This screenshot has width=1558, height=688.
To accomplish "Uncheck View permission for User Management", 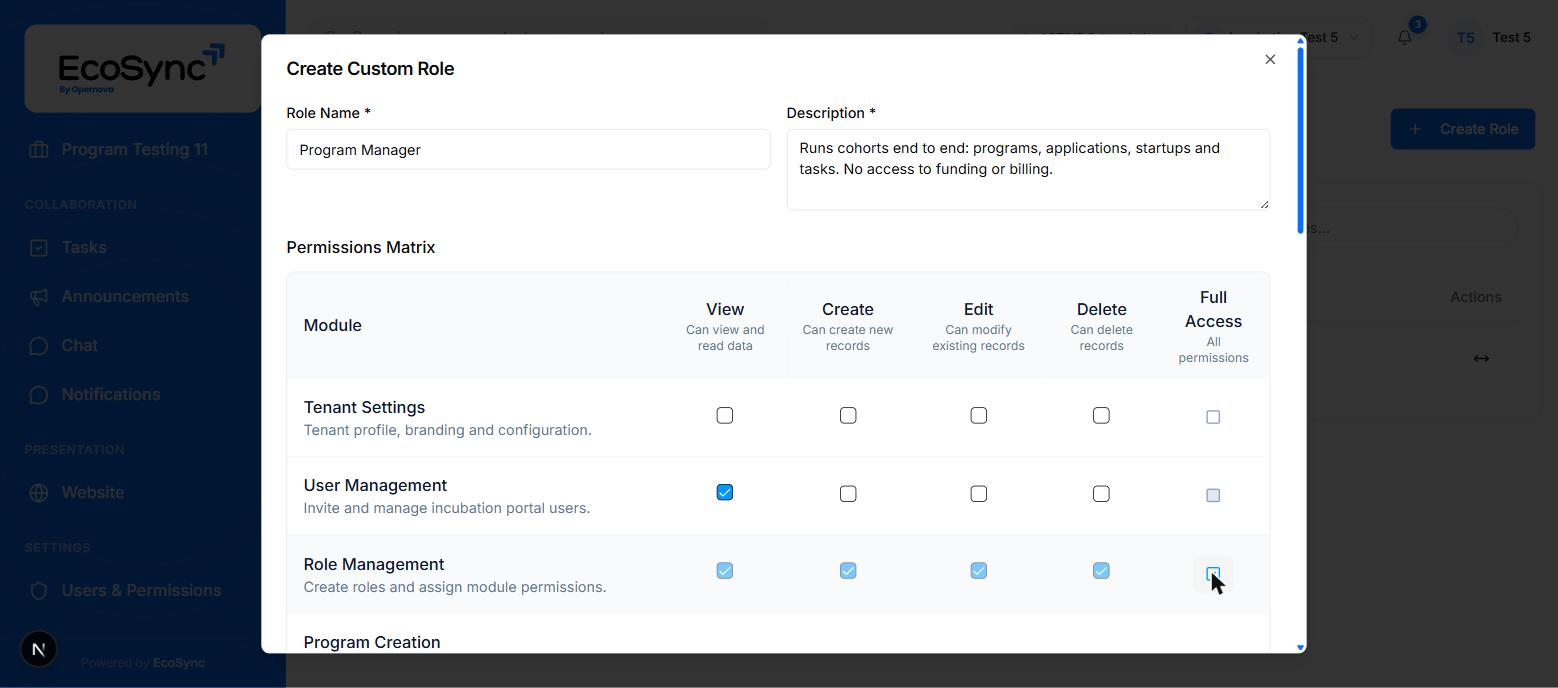I will pos(725,492).
